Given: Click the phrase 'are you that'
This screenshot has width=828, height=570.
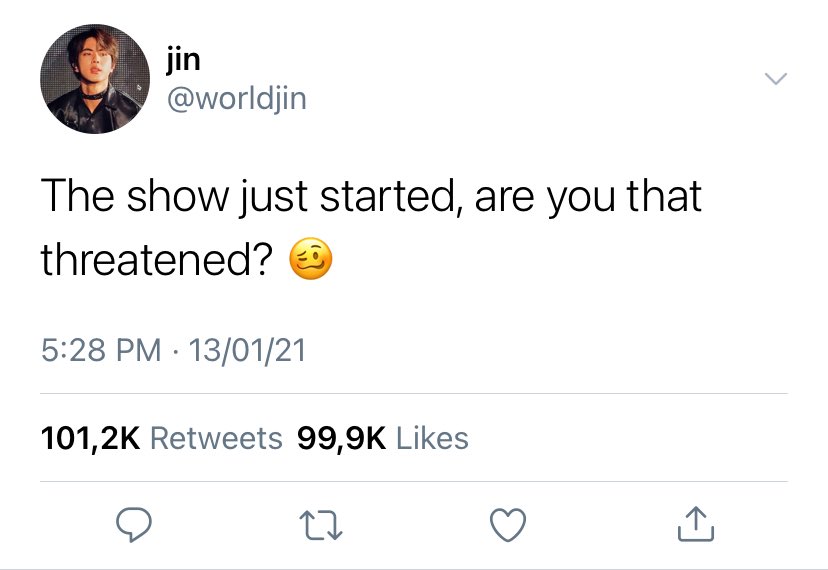Looking at the screenshot, I should click(x=588, y=197).
